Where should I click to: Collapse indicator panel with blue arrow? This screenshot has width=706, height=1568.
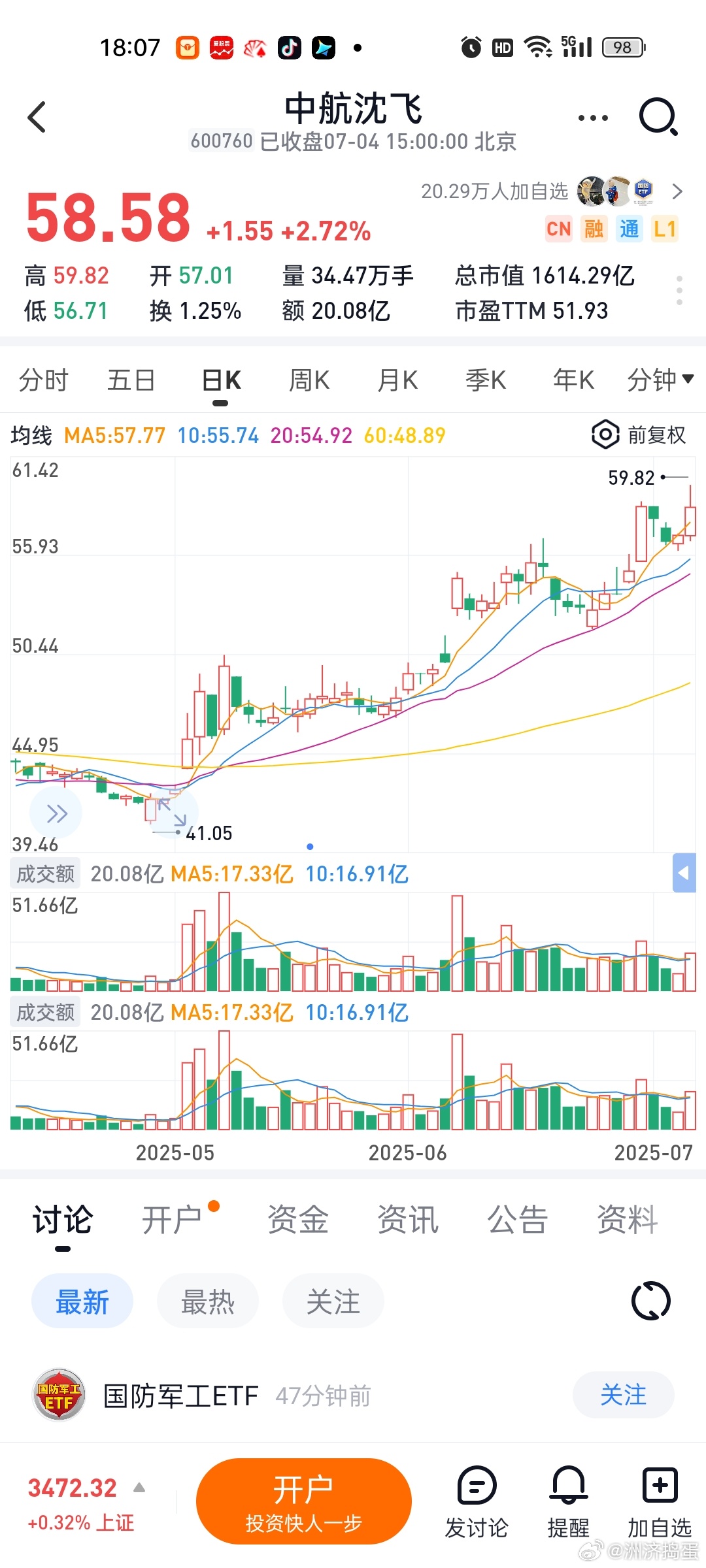[x=684, y=873]
